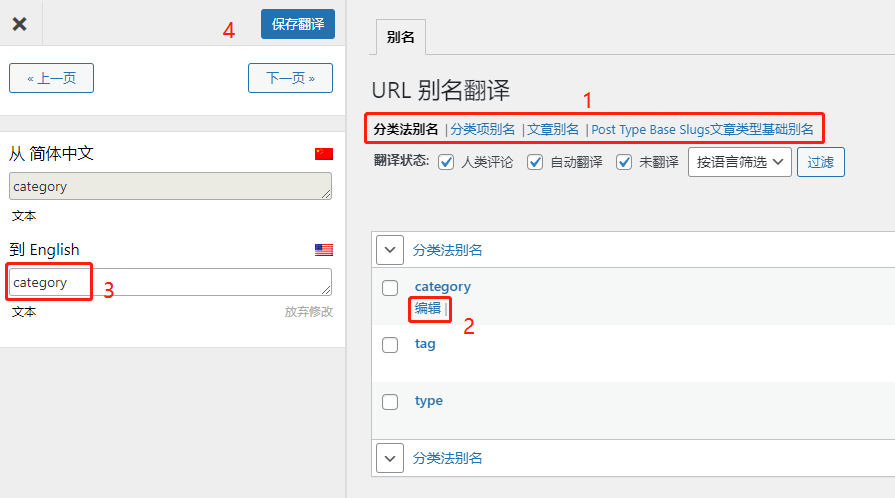Open the 文章别名 section link
The height and width of the screenshot is (498, 895).
(553, 129)
